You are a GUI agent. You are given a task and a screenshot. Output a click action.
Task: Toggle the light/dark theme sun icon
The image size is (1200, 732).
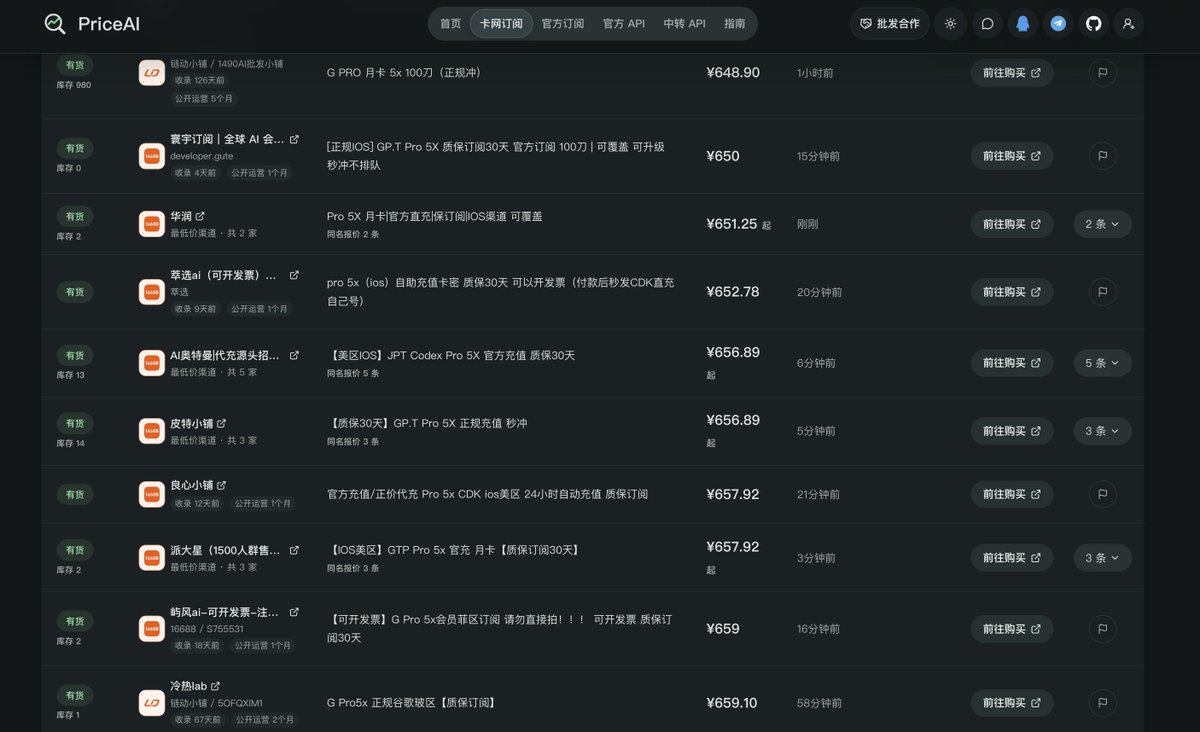pyautogui.click(x=950, y=24)
